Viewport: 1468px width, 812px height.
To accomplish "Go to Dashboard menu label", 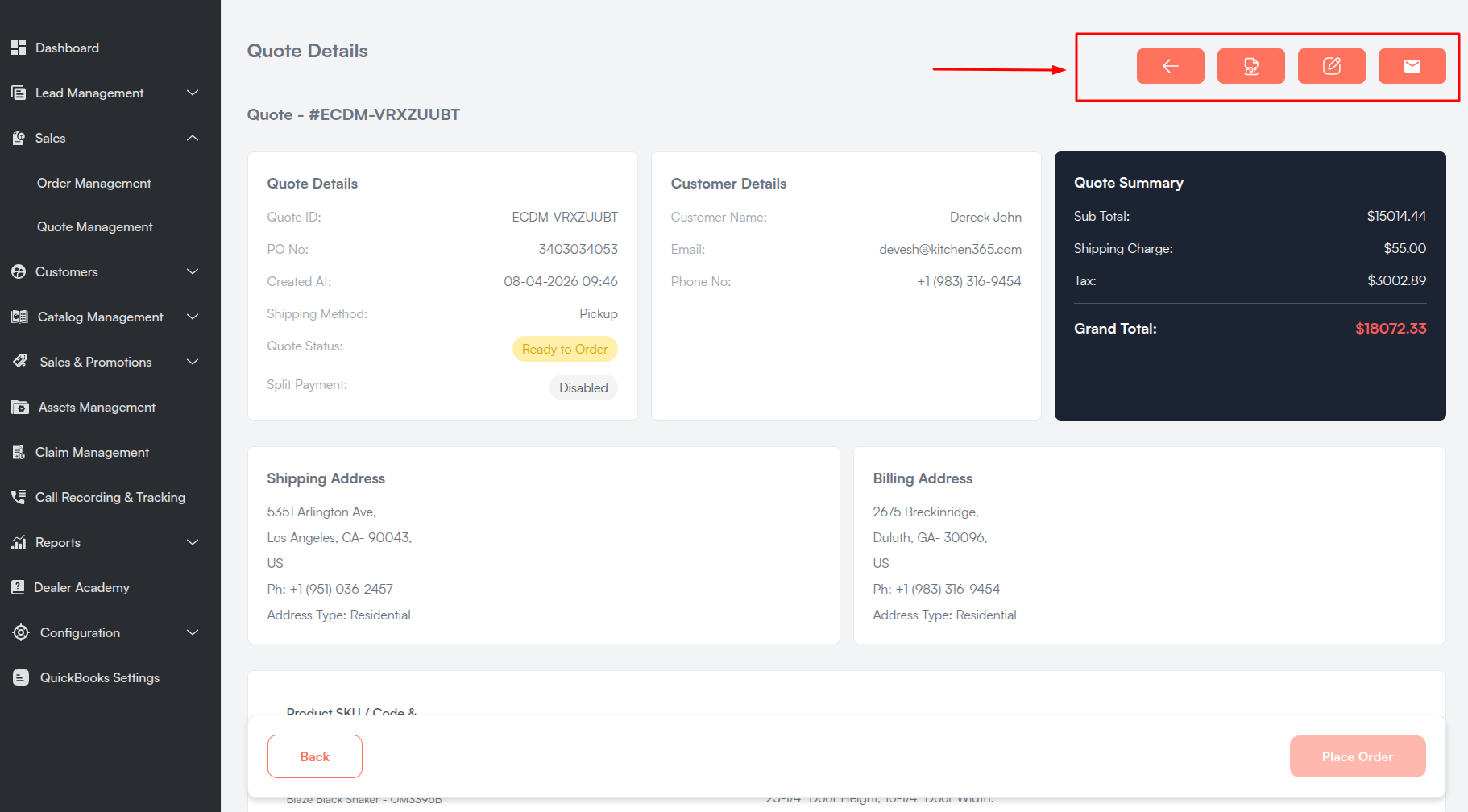I will tap(67, 48).
